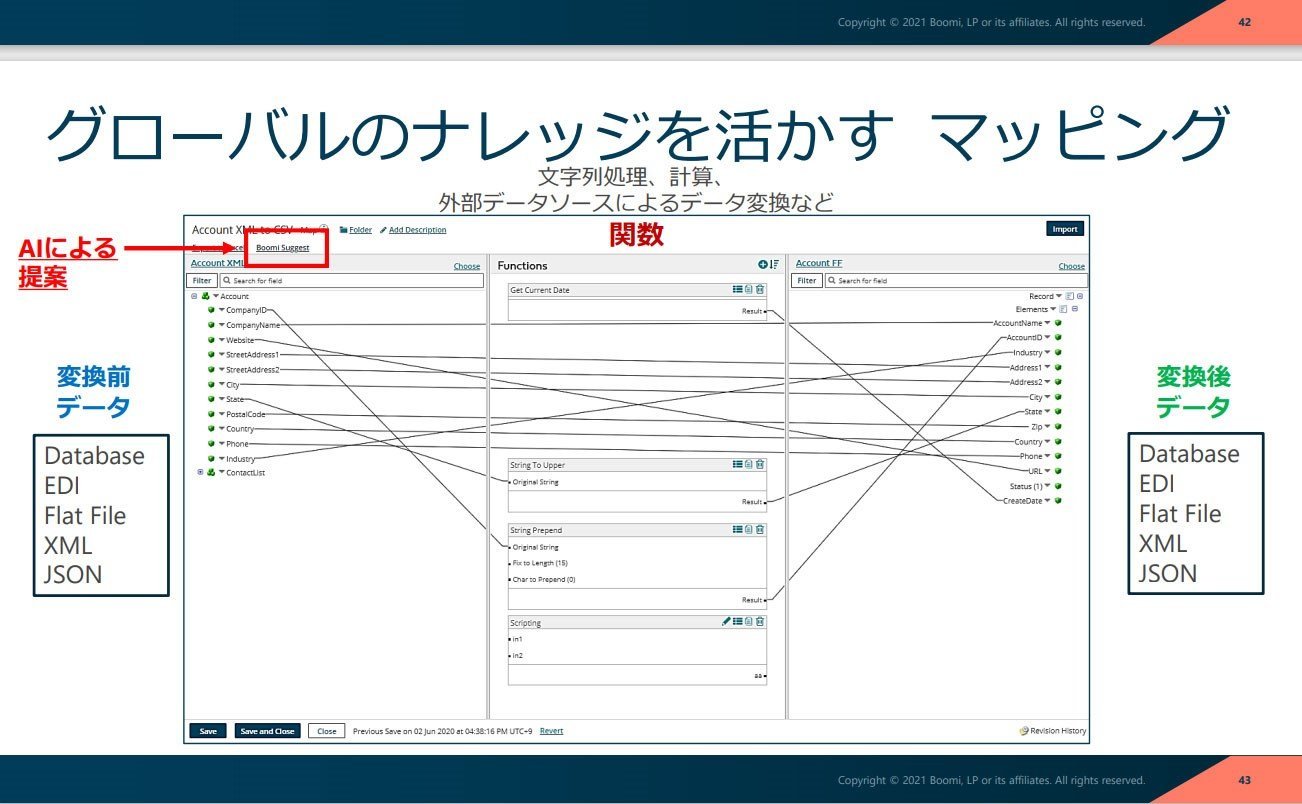
Task: Click green cube icon beside CreateDate
Action: 1058,501
